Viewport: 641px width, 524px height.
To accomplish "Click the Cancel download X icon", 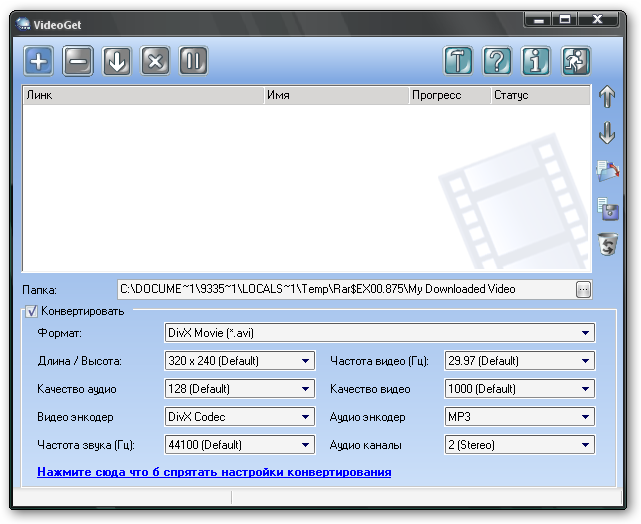I will (155, 61).
